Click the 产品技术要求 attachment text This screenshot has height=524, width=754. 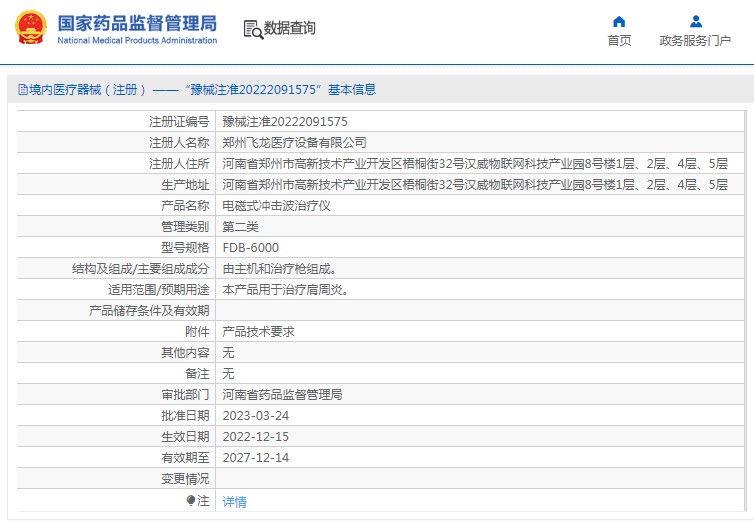coord(258,331)
